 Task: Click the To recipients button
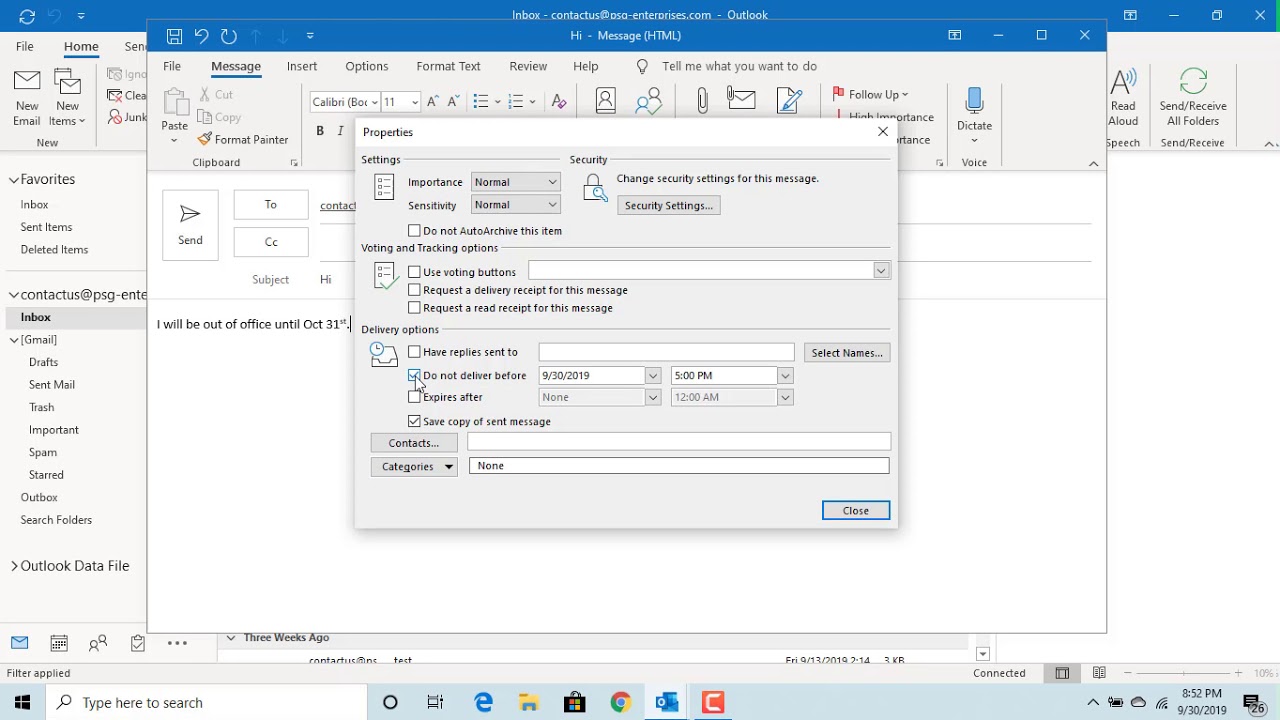click(271, 205)
